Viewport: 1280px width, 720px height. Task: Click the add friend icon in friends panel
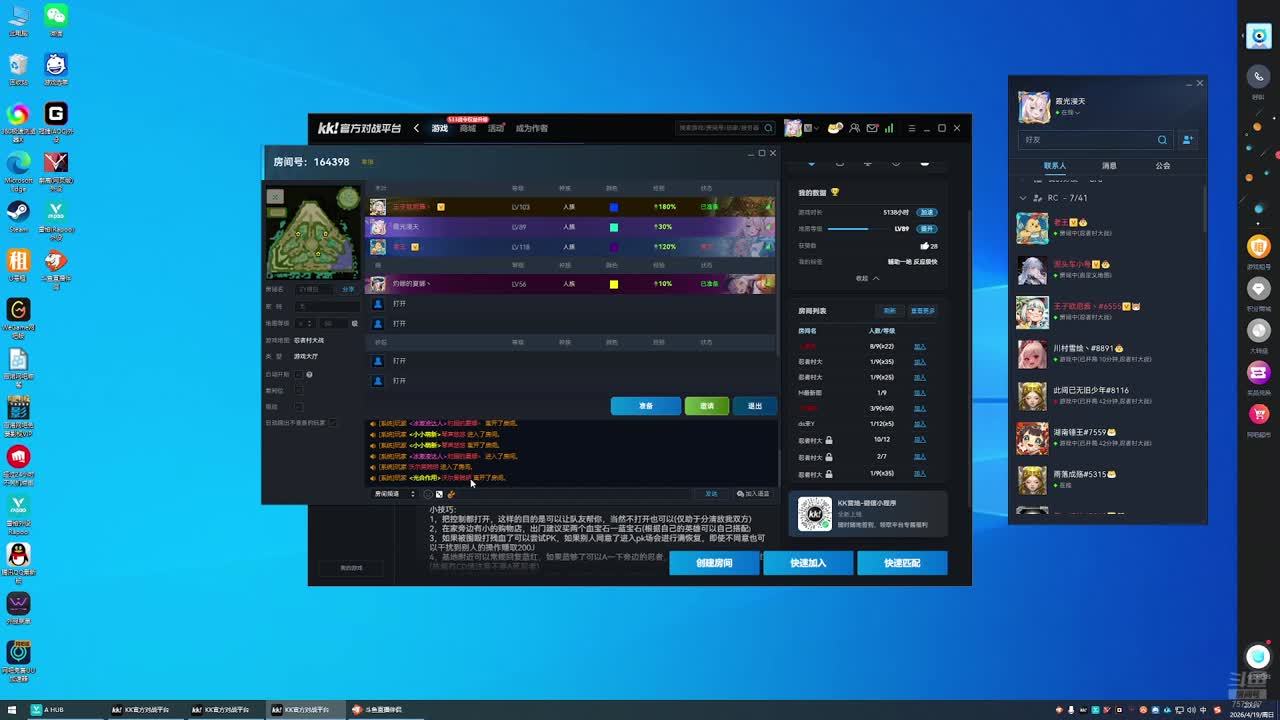pyautogui.click(x=1187, y=140)
